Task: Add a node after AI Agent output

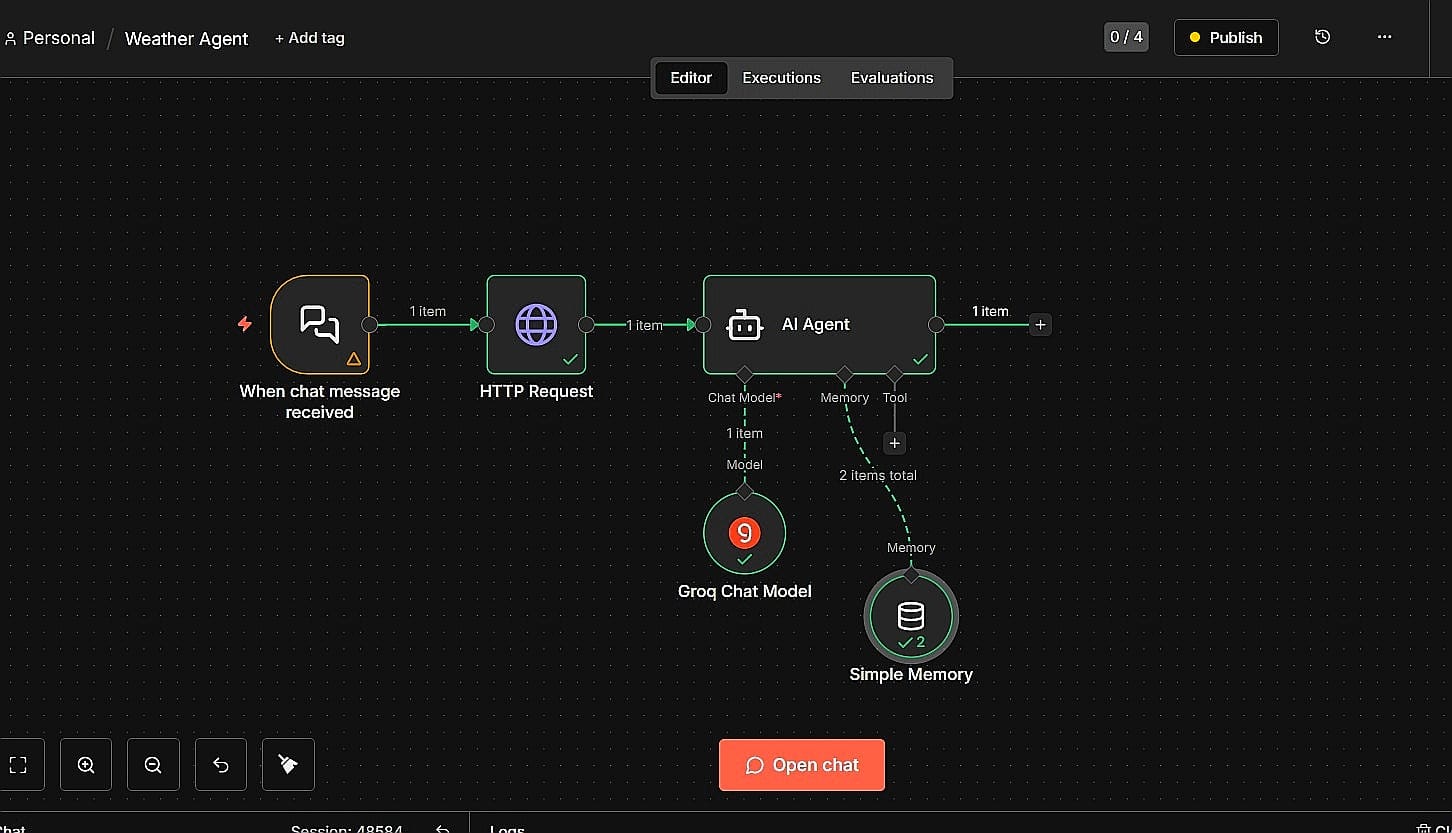Action: click(x=1040, y=325)
